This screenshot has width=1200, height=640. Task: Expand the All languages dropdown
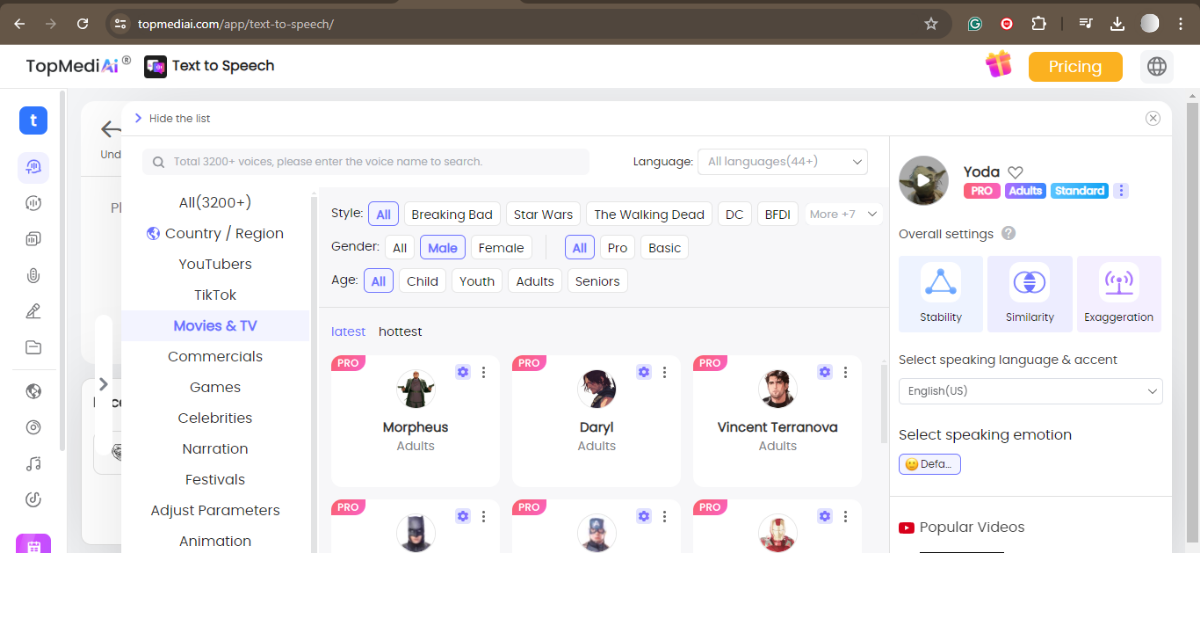tap(782, 161)
